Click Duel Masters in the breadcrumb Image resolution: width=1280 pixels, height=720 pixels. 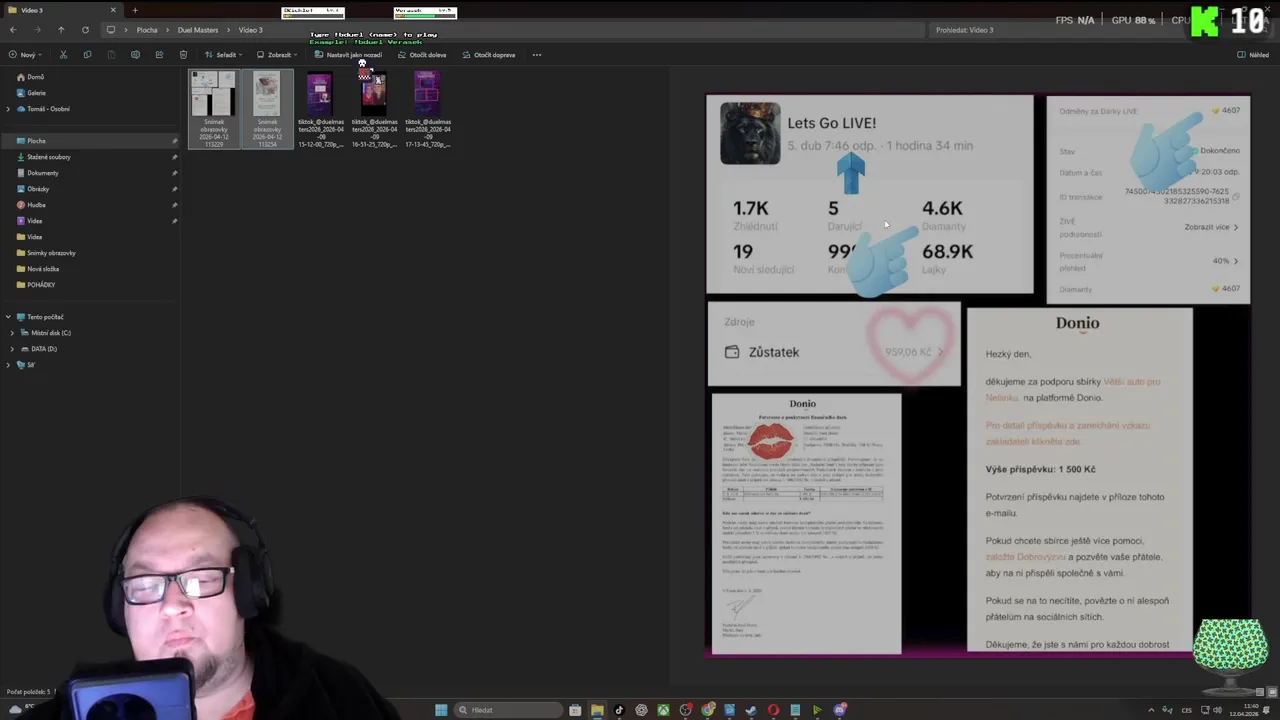click(x=198, y=30)
